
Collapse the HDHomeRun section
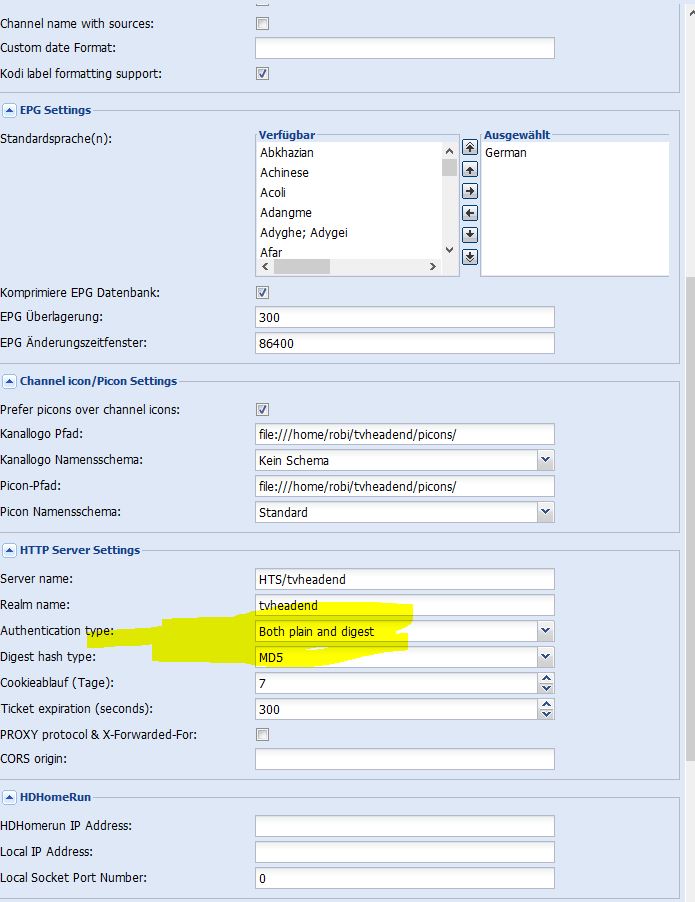(9, 797)
